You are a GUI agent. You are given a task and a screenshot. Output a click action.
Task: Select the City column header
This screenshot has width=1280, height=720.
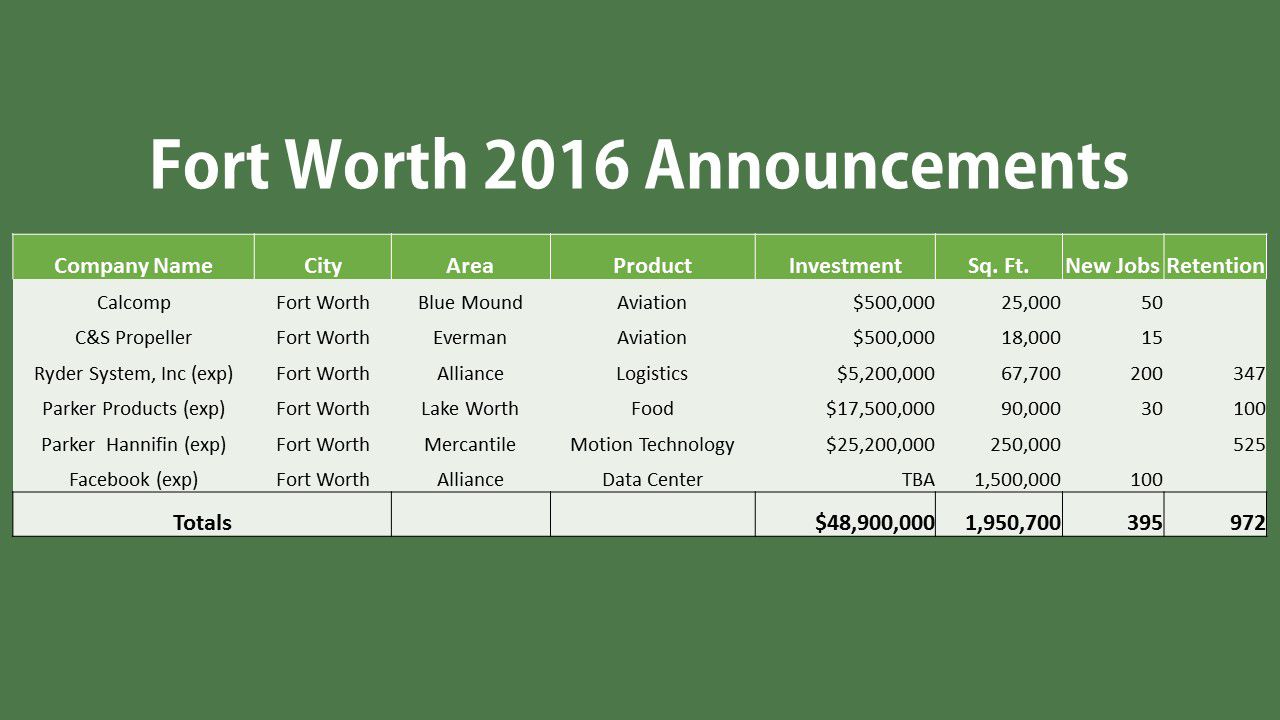click(323, 265)
